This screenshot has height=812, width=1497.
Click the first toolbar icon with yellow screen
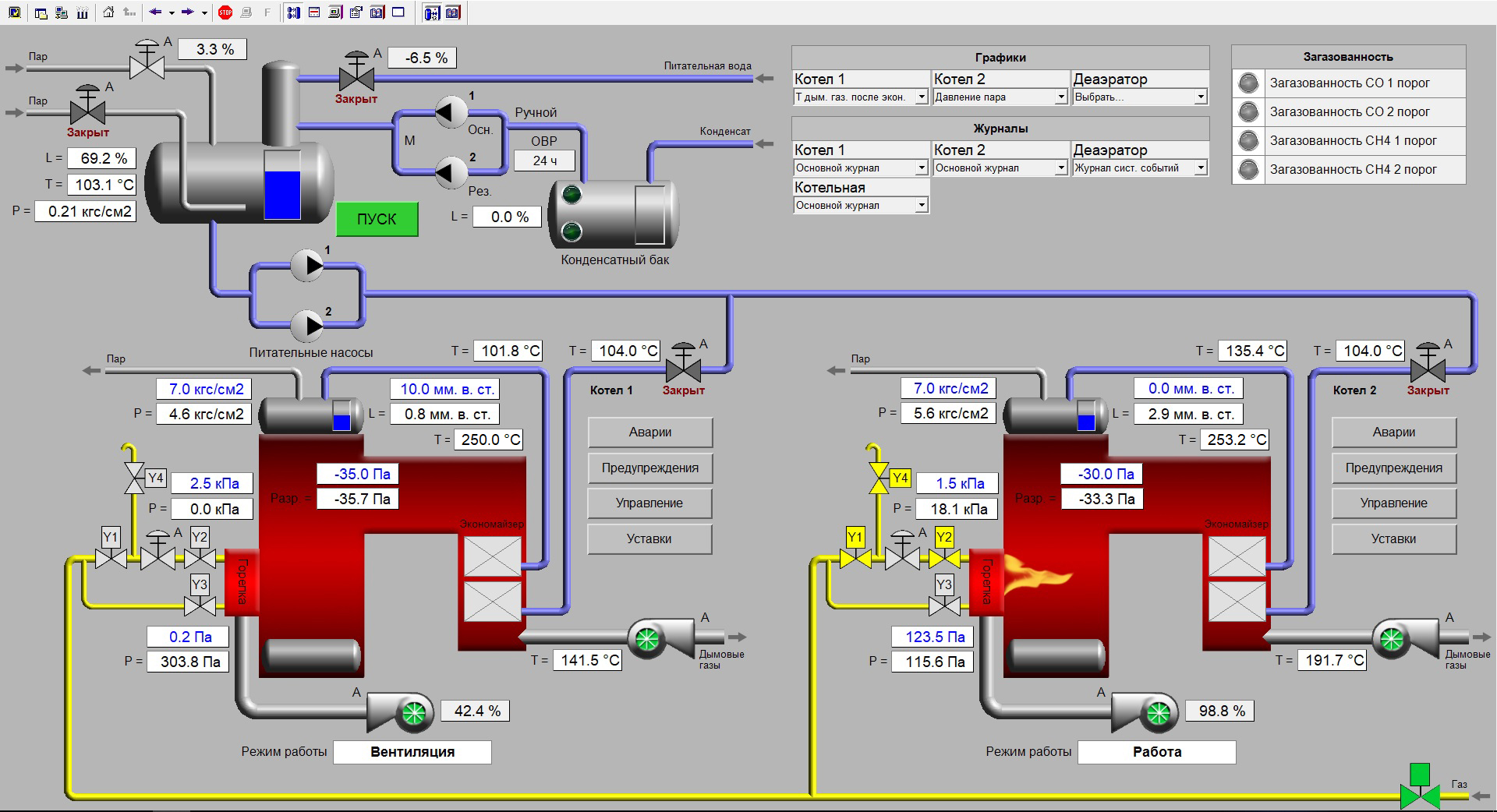pos(15,12)
